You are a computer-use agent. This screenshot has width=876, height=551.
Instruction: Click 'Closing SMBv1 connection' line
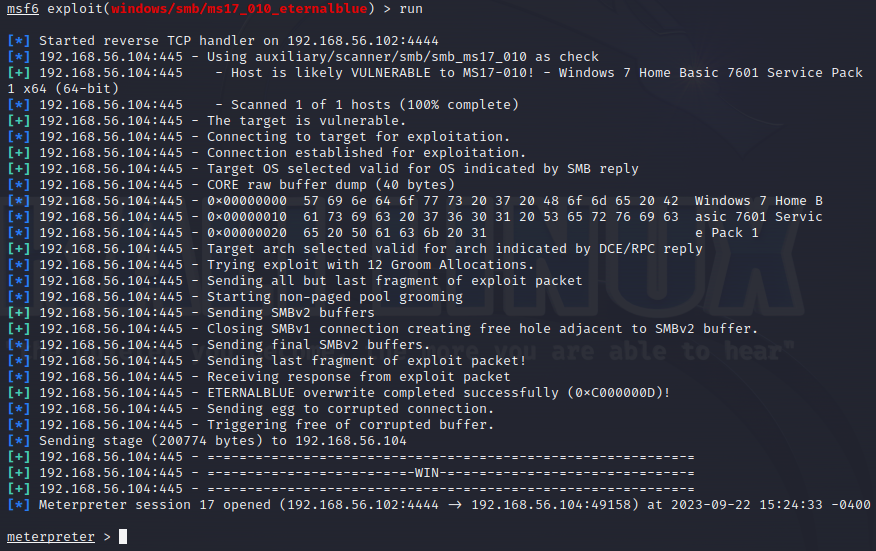tap(382, 329)
